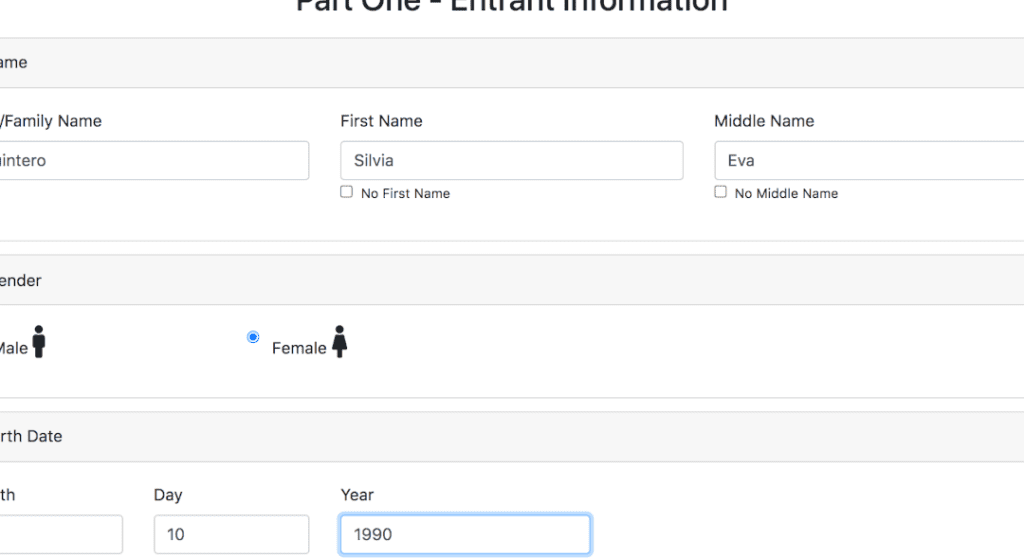Click the Day field label
This screenshot has height=559, width=1024.
coord(168,495)
